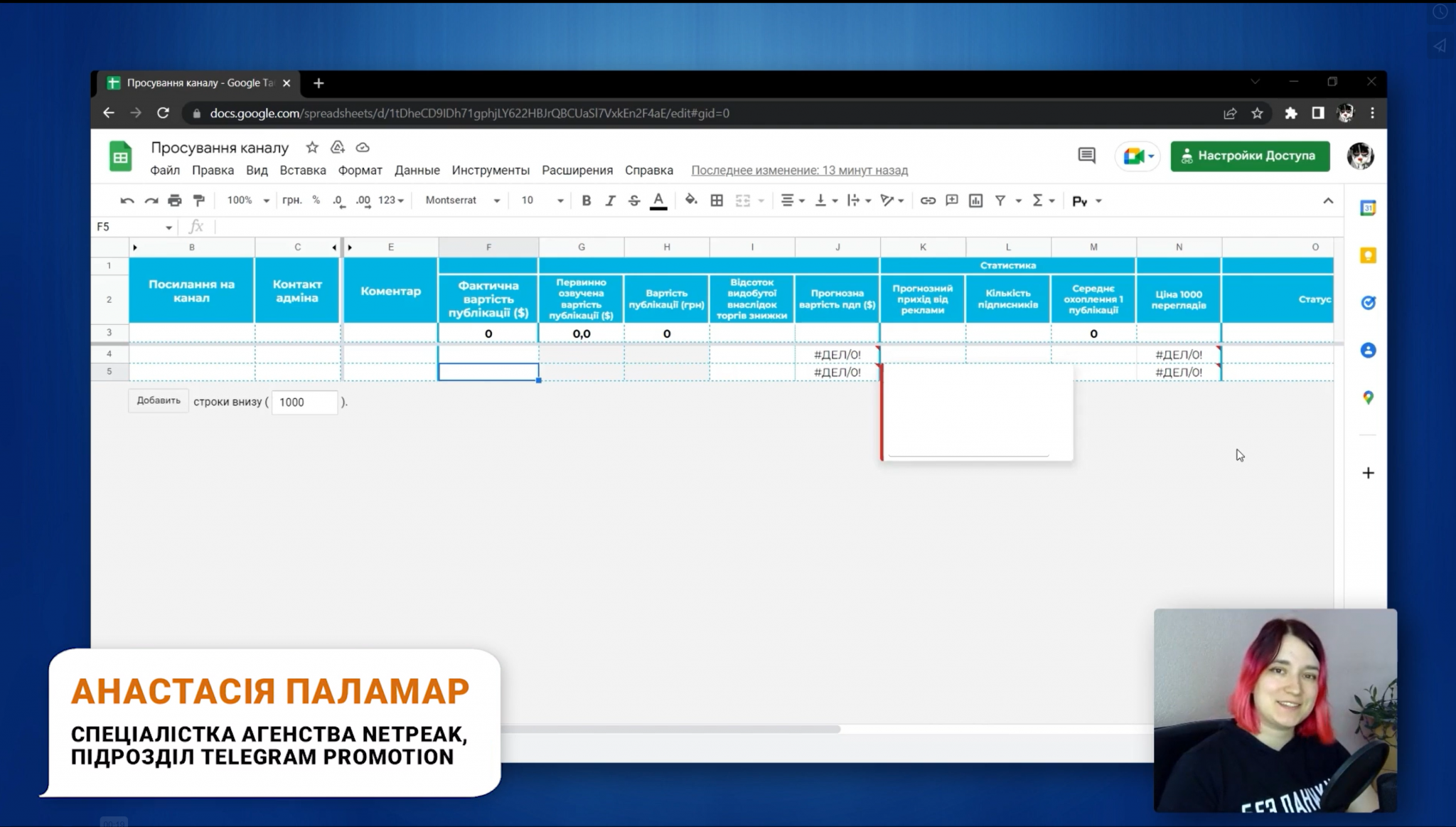Click the Добавить rows button
Screen dimensions: 1456x827
(159, 401)
